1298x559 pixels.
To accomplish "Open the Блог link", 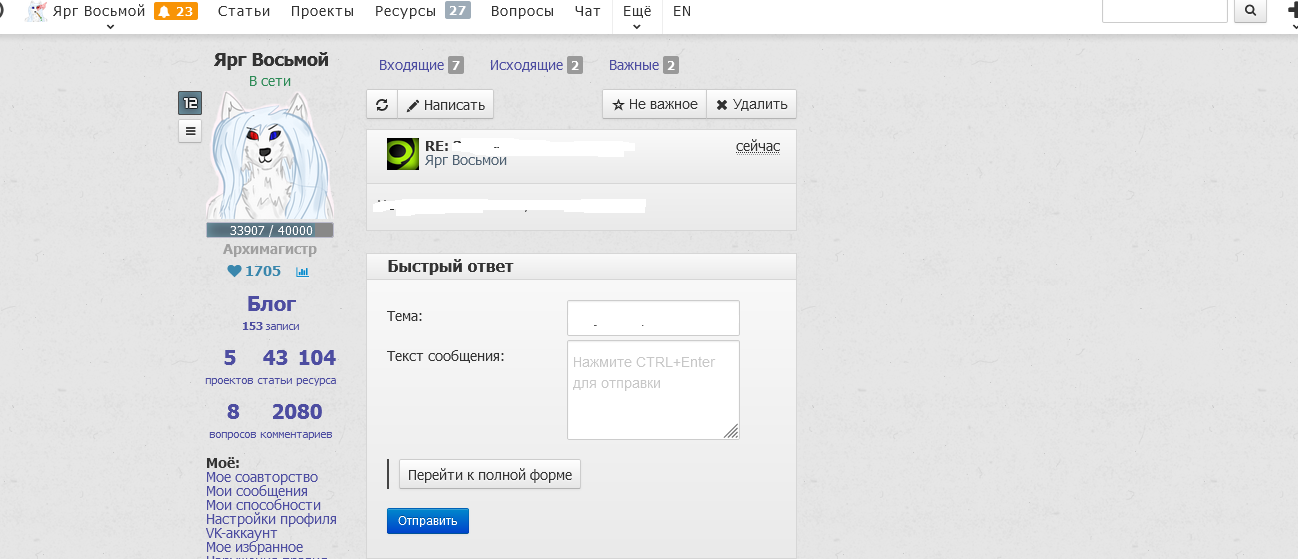I will click(272, 304).
